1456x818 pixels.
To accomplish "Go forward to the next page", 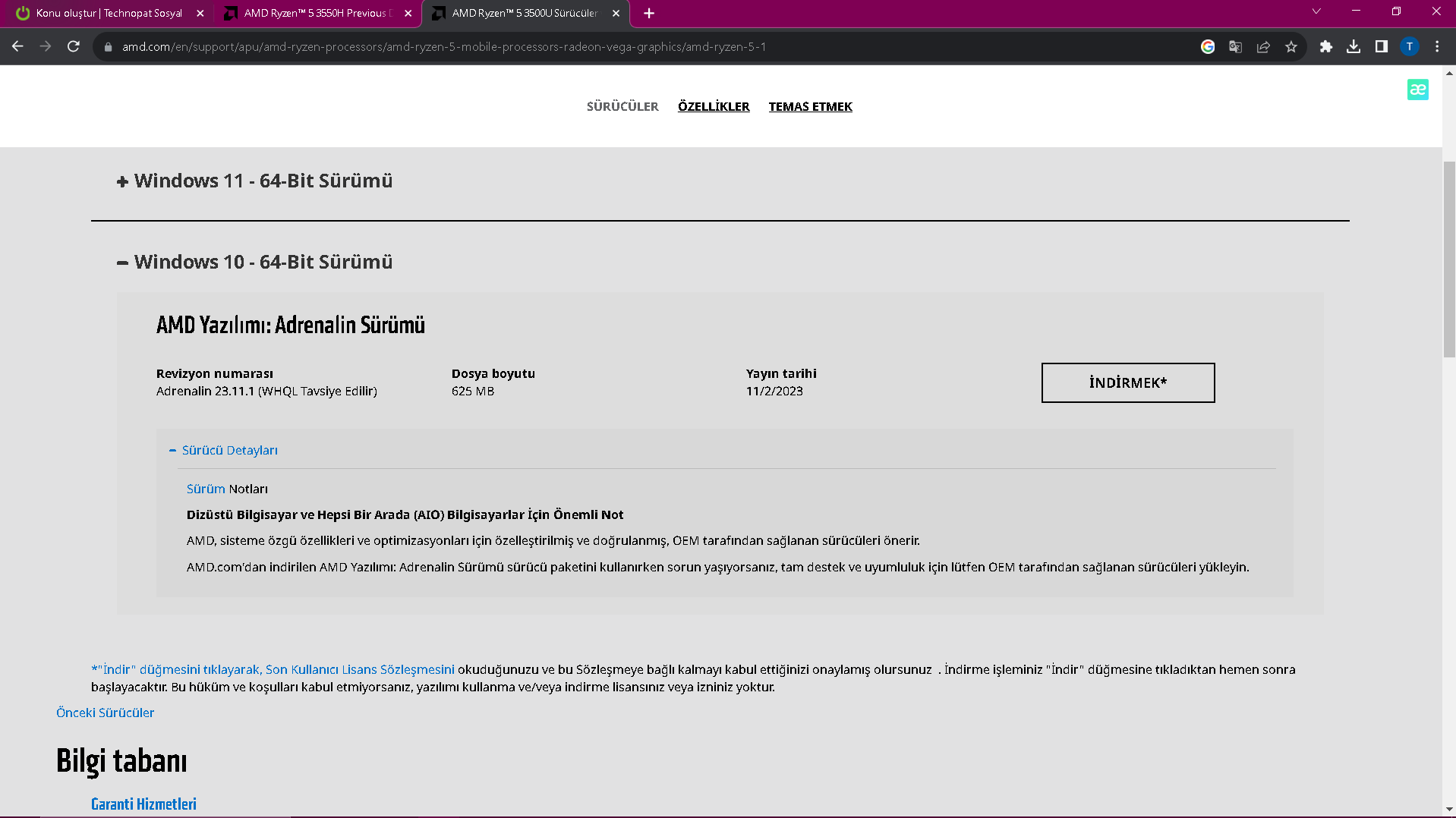I will pyautogui.click(x=46, y=47).
